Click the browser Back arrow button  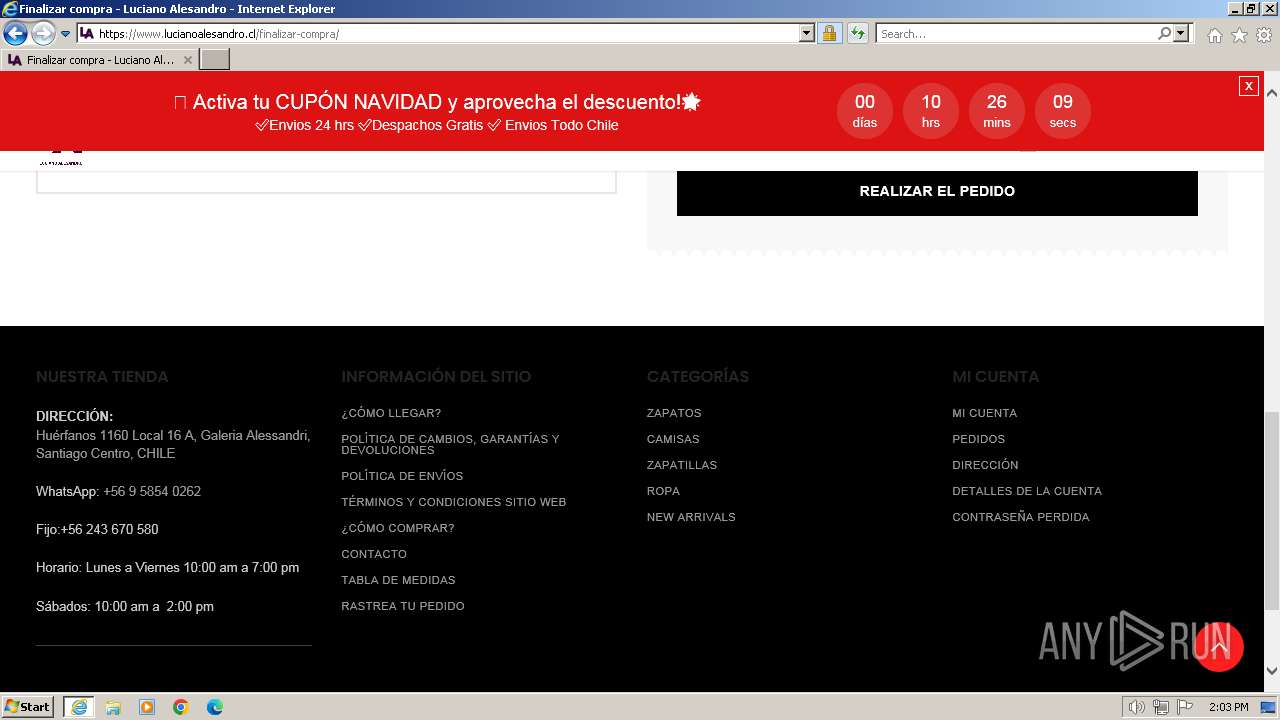[x=15, y=33]
